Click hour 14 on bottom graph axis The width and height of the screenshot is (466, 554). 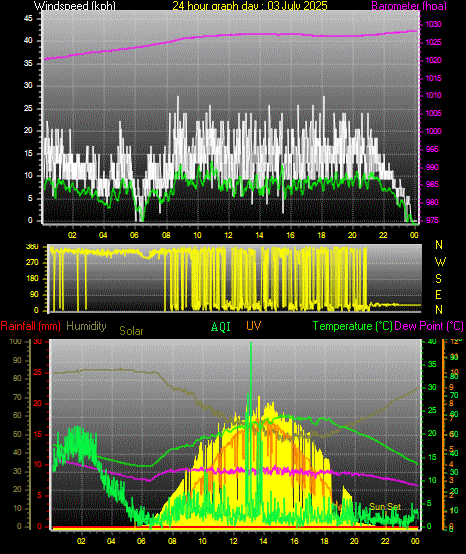click(x=264, y=541)
